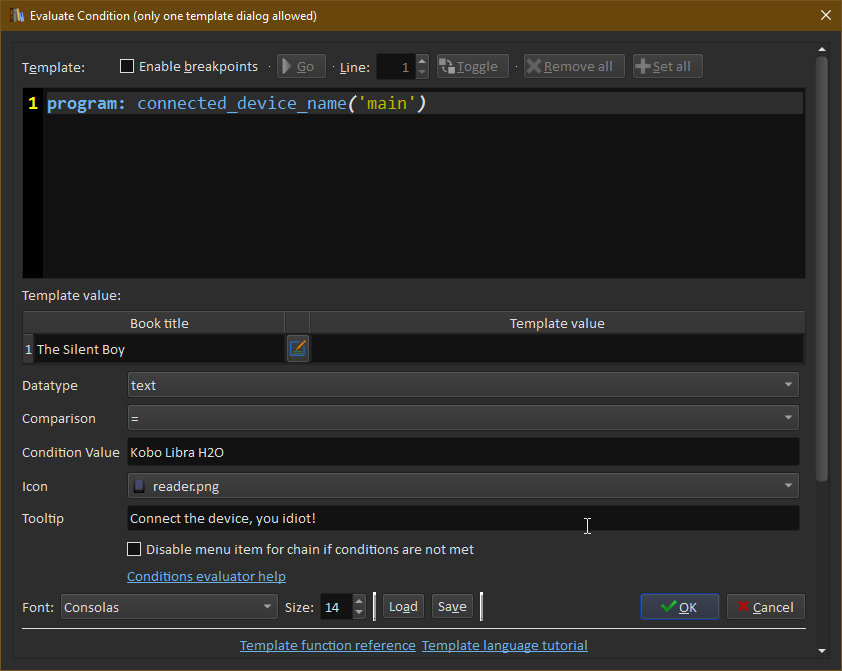Close the Evaluate Condition dialog

826,15
